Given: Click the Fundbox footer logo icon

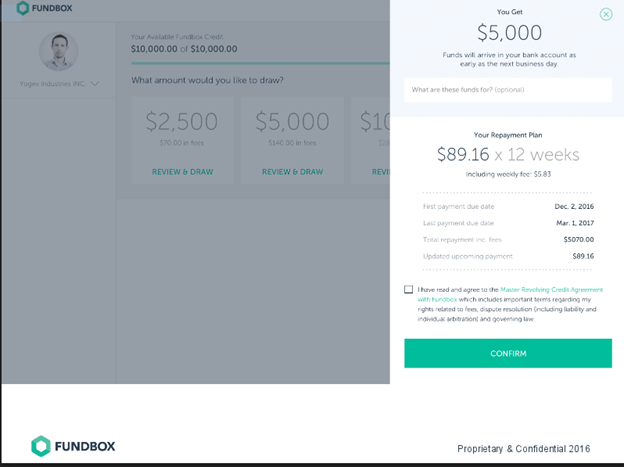Looking at the screenshot, I should pyautogui.click(x=41, y=446).
